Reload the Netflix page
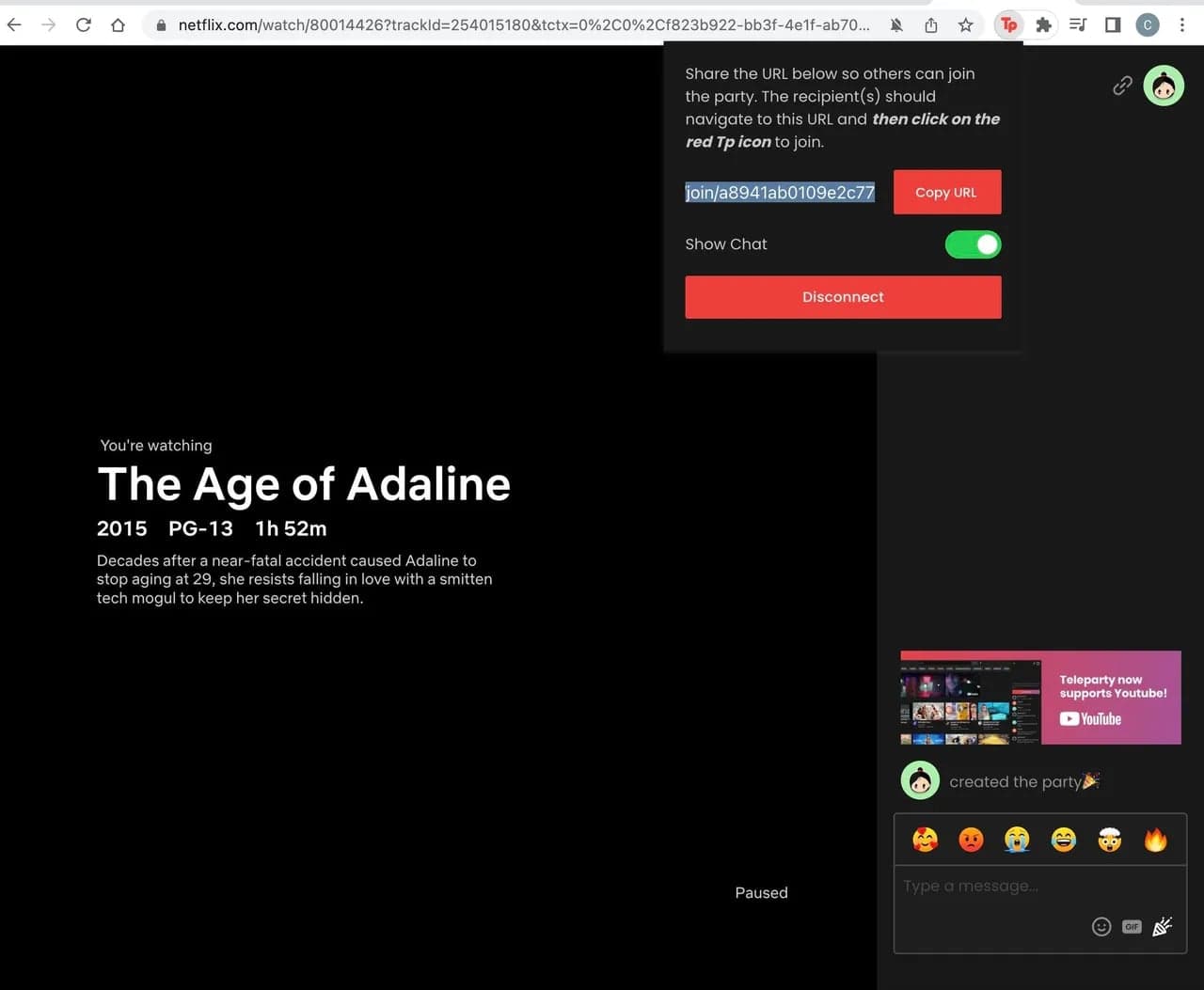This screenshot has width=1204, height=990. pos(84,25)
